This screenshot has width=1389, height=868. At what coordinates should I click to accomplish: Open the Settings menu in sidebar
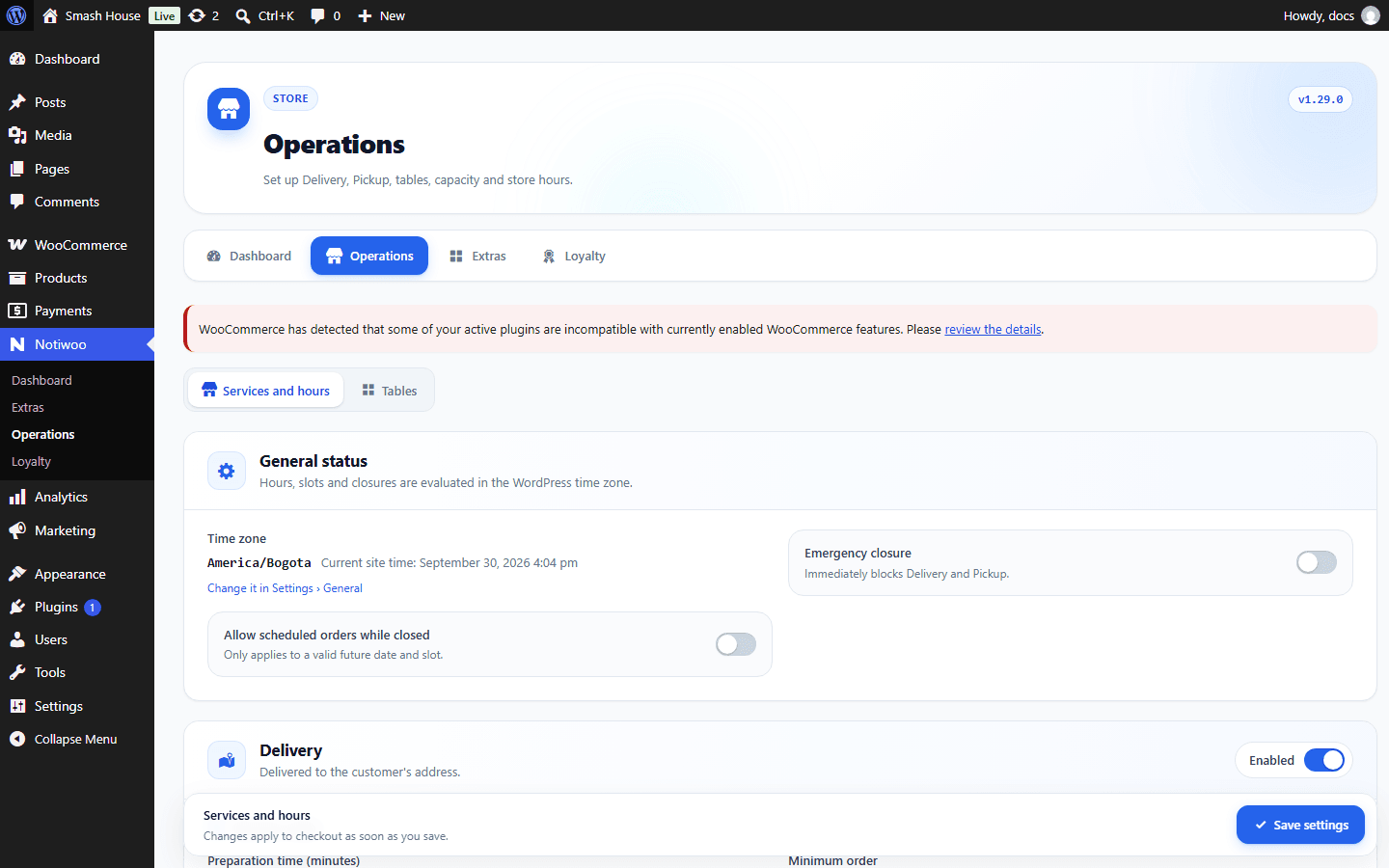tap(77, 706)
